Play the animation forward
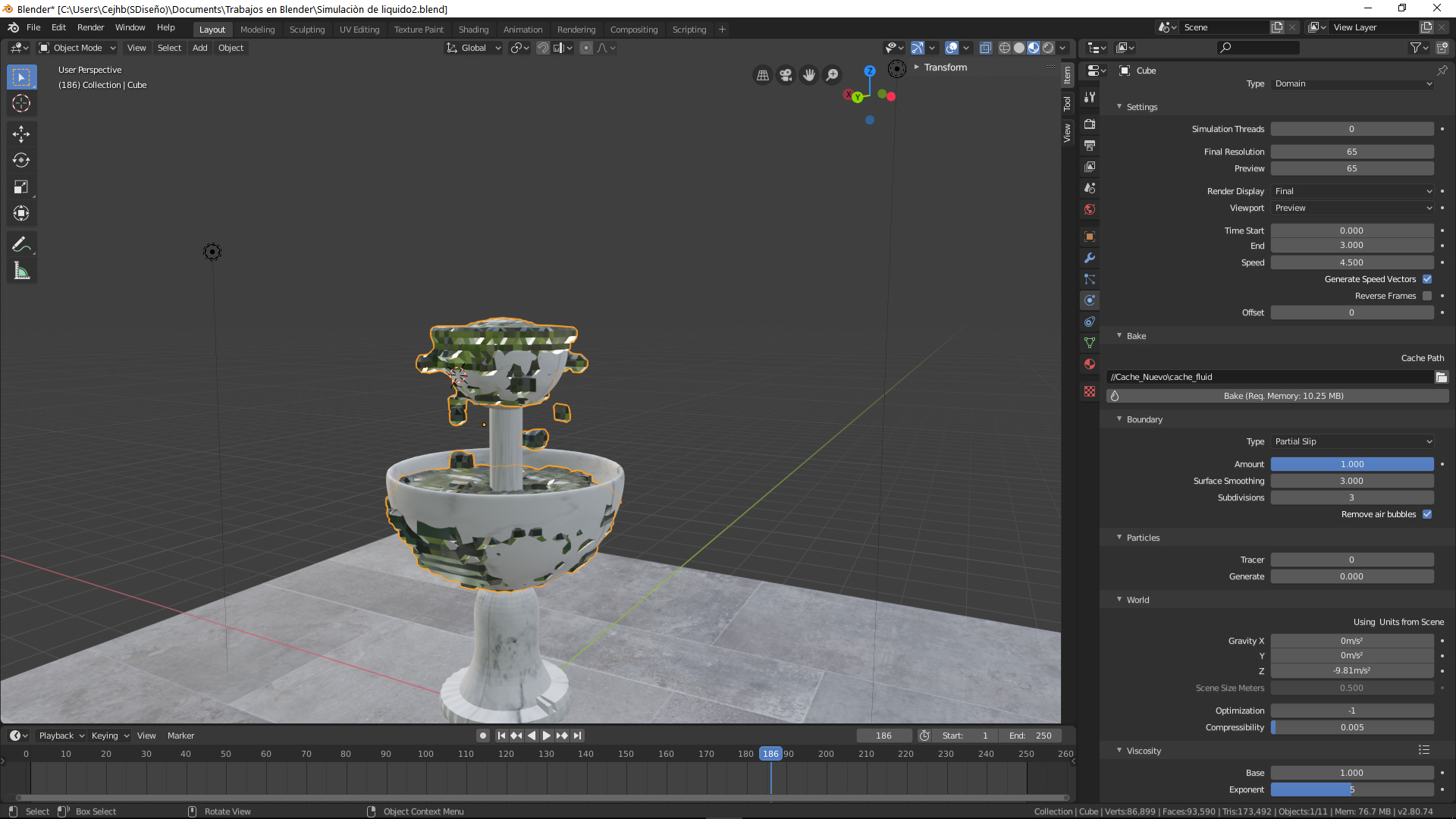This screenshot has height=819, width=1456. click(x=547, y=736)
